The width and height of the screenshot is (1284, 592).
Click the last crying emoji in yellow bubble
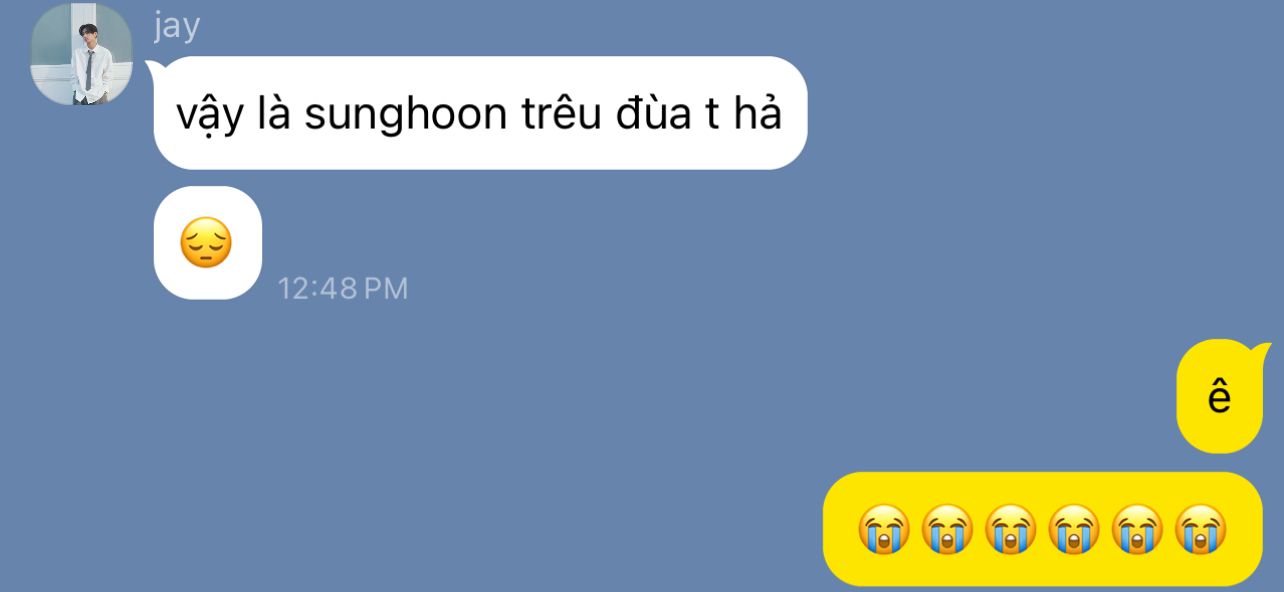(1200, 529)
